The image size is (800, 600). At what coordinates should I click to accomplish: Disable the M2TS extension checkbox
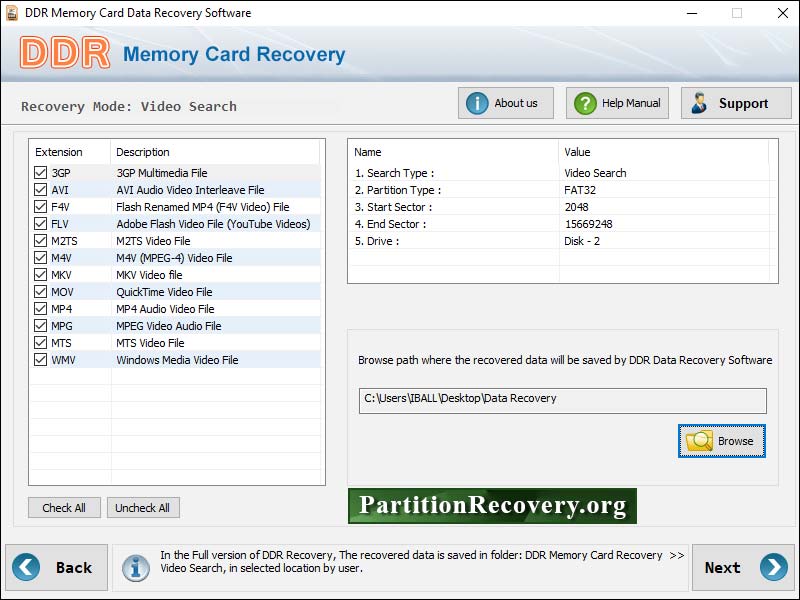[40, 240]
